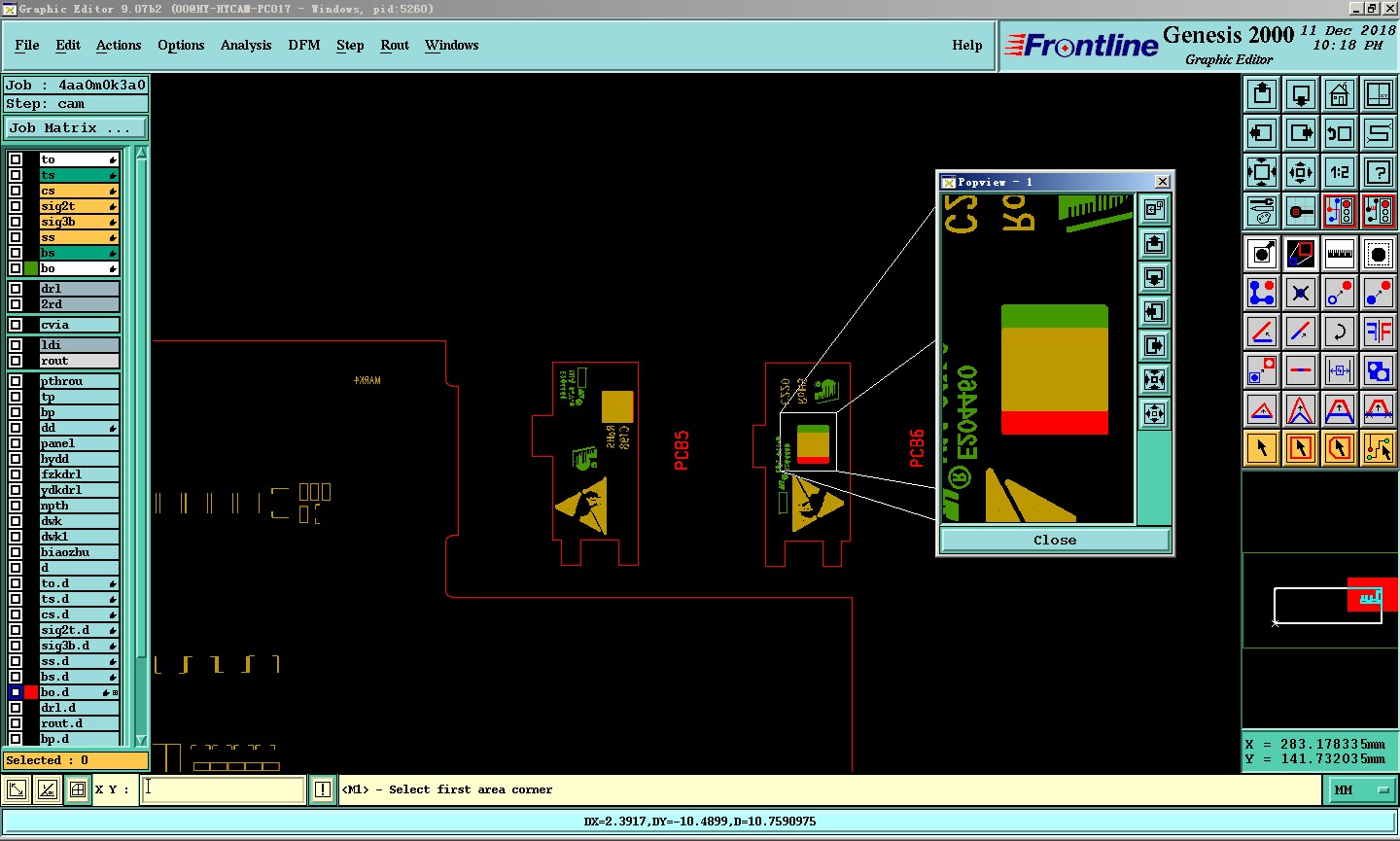Click the zoom in arrows icon
The height and width of the screenshot is (841, 1400).
click(x=1262, y=172)
